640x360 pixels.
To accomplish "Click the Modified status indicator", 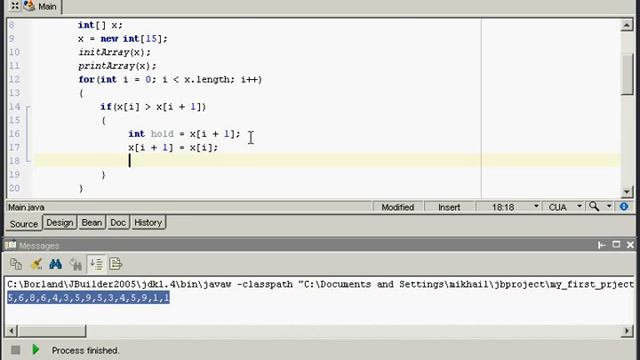I will point(398,207).
